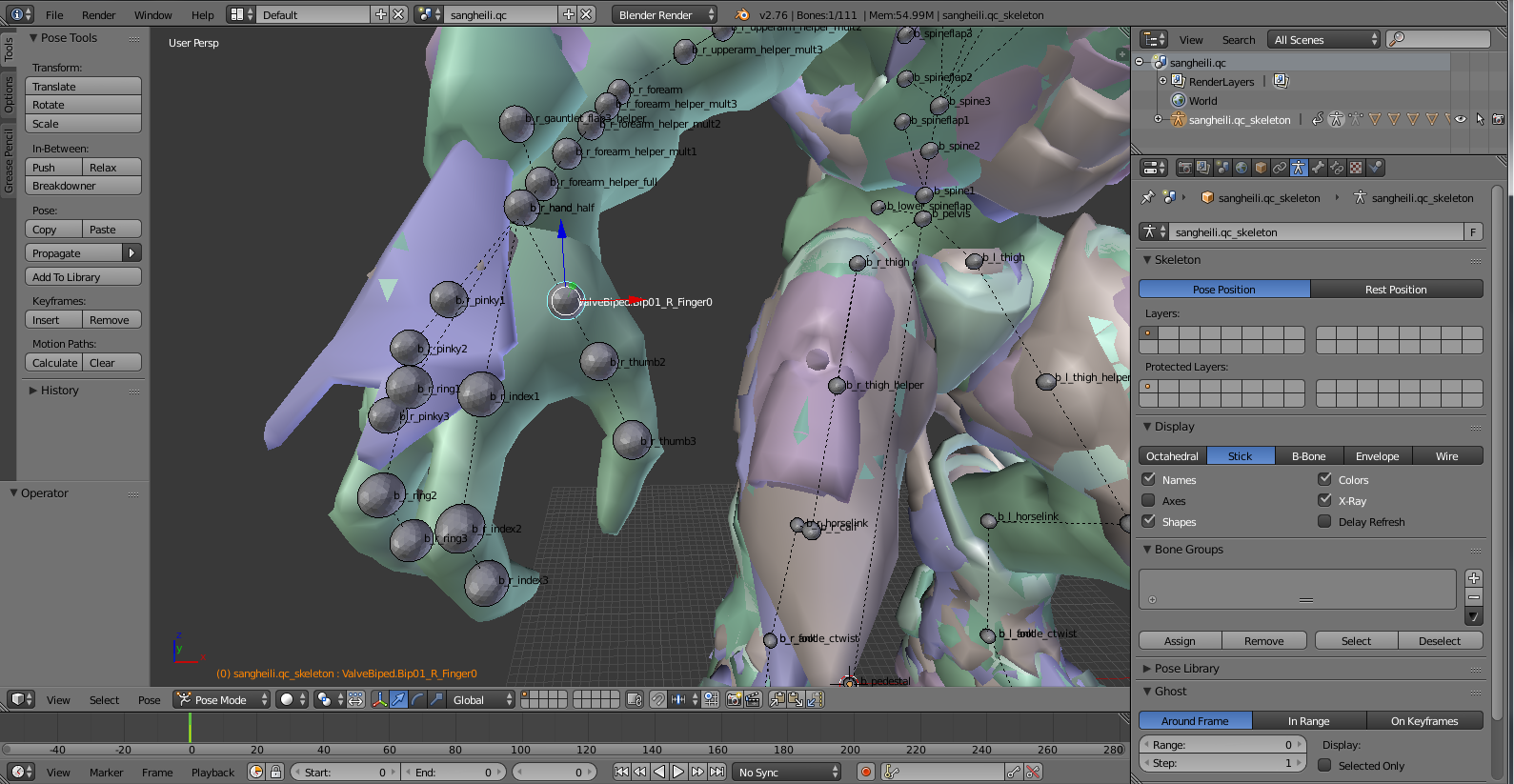
Task: Click the pin icon in properties breadcrumb
Action: coord(1148,197)
